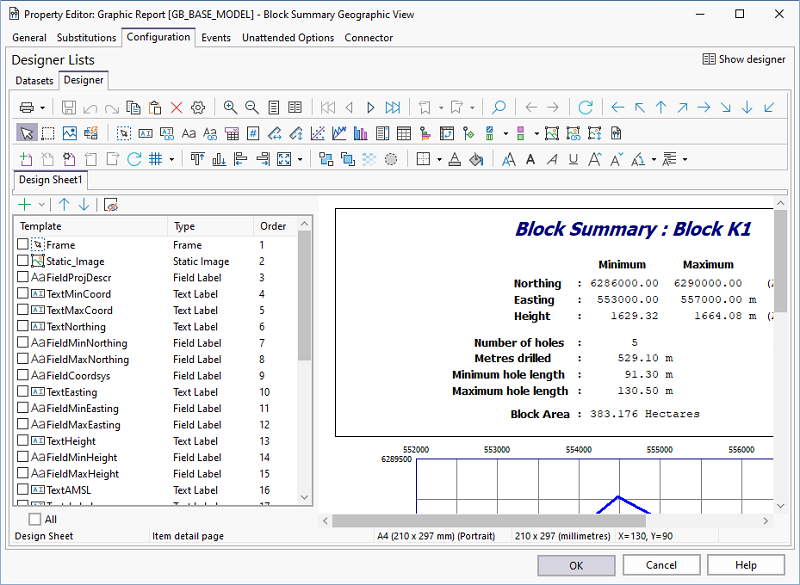Check the TextNorthing item checkbox
800x585 pixels.
click(23, 327)
